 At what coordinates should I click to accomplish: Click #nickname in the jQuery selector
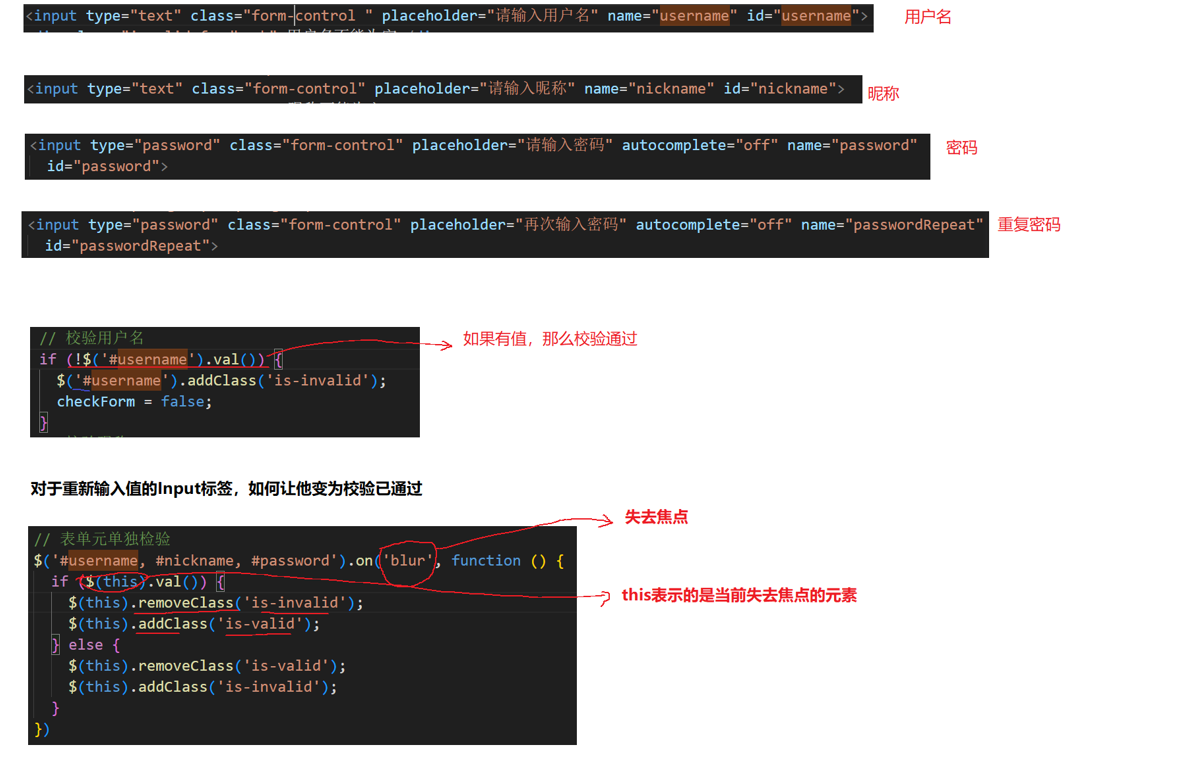pos(194,561)
